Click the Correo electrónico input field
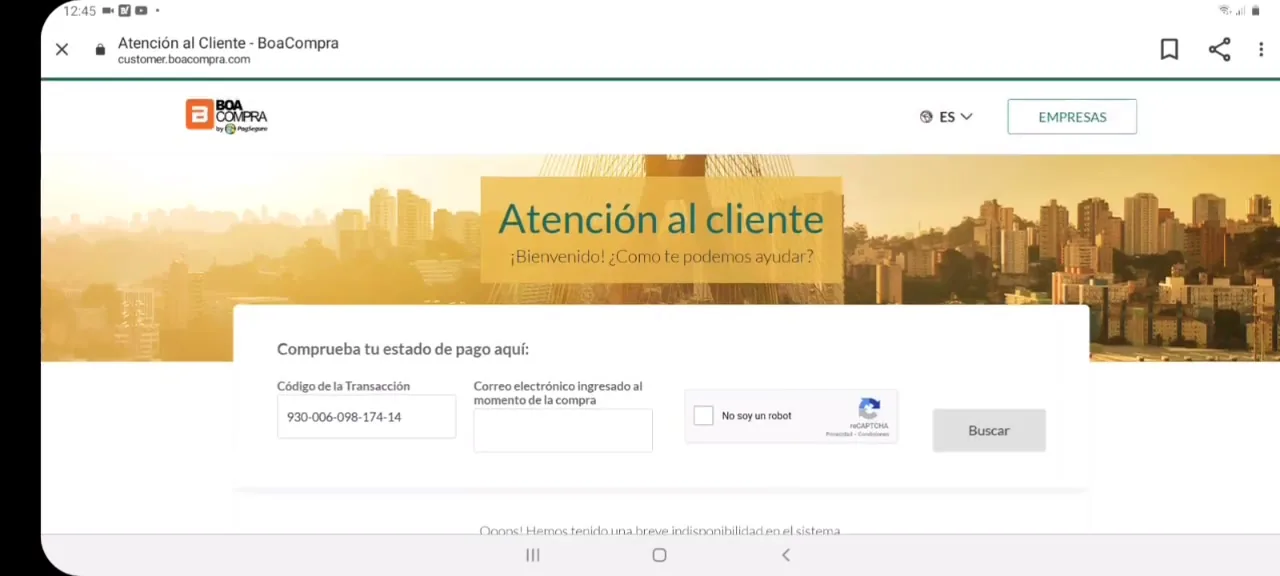This screenshot has width=1280, height=576. [x=563, y=430]
